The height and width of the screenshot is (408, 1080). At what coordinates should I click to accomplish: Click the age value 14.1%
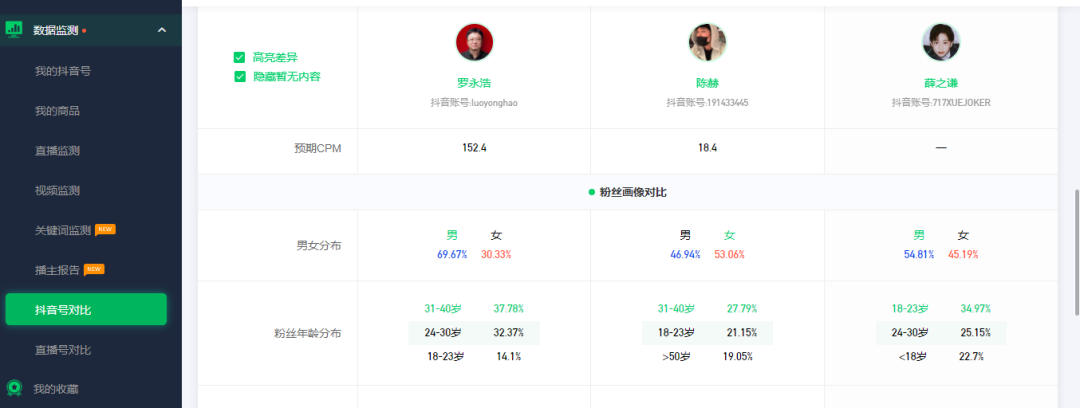point(508,356)
